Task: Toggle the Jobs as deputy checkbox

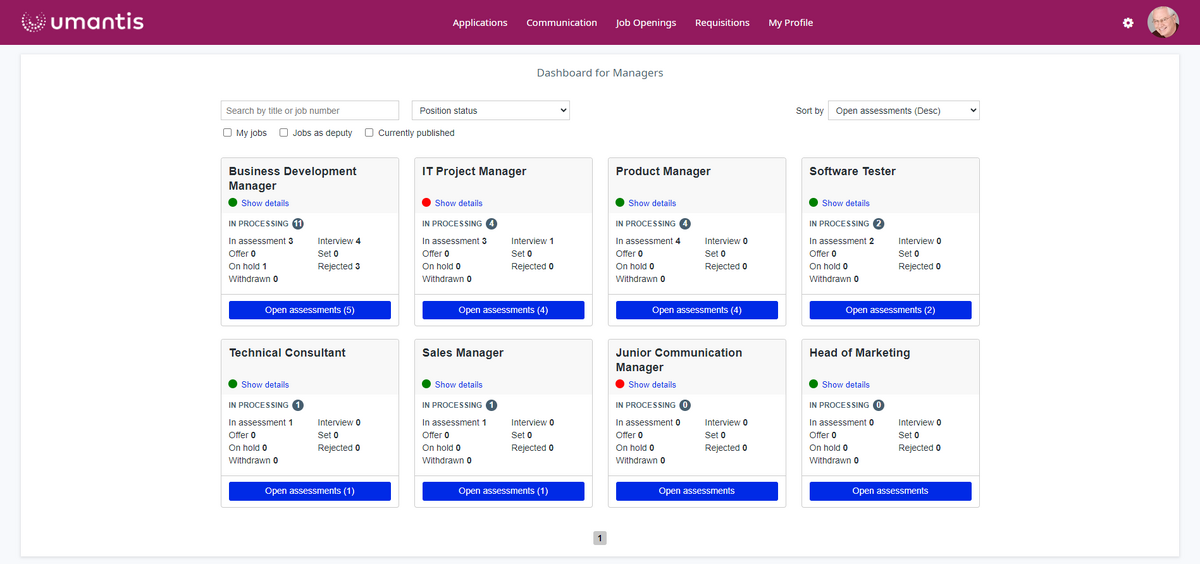Action: pos(284,133)
